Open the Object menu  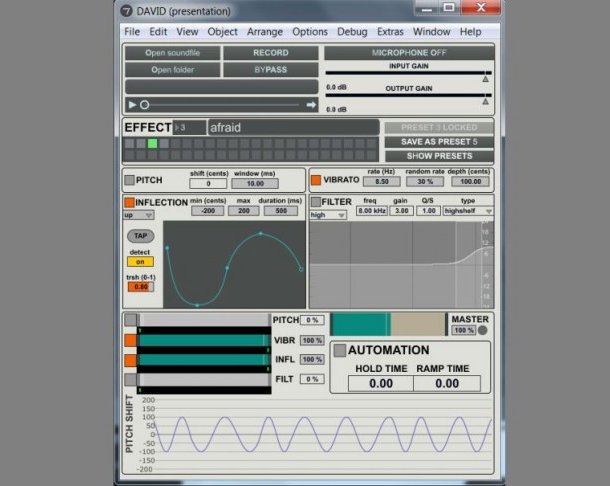pyautogui.click(x=222, y=32)
